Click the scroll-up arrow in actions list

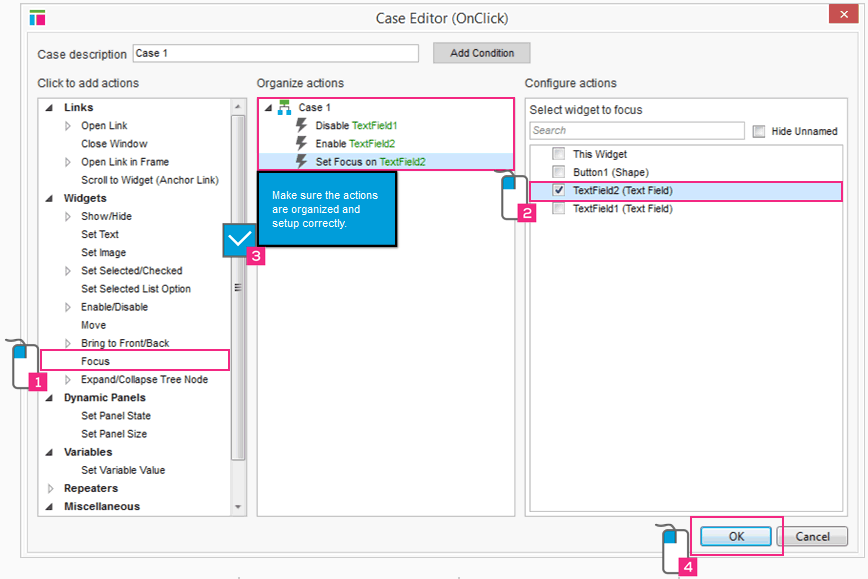(x=238, y=106)
